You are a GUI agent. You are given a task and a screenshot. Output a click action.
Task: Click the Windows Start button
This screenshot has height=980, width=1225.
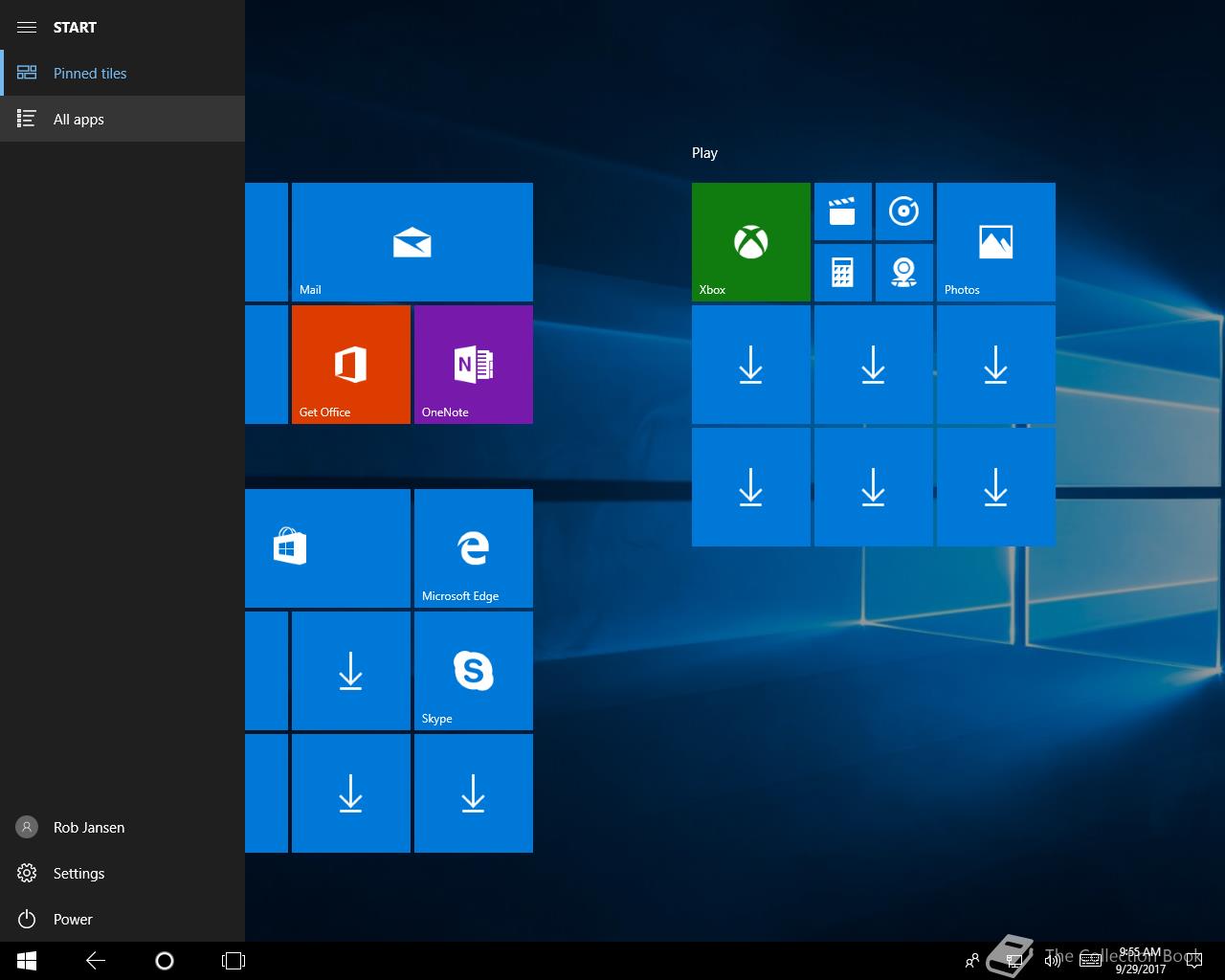27,961
